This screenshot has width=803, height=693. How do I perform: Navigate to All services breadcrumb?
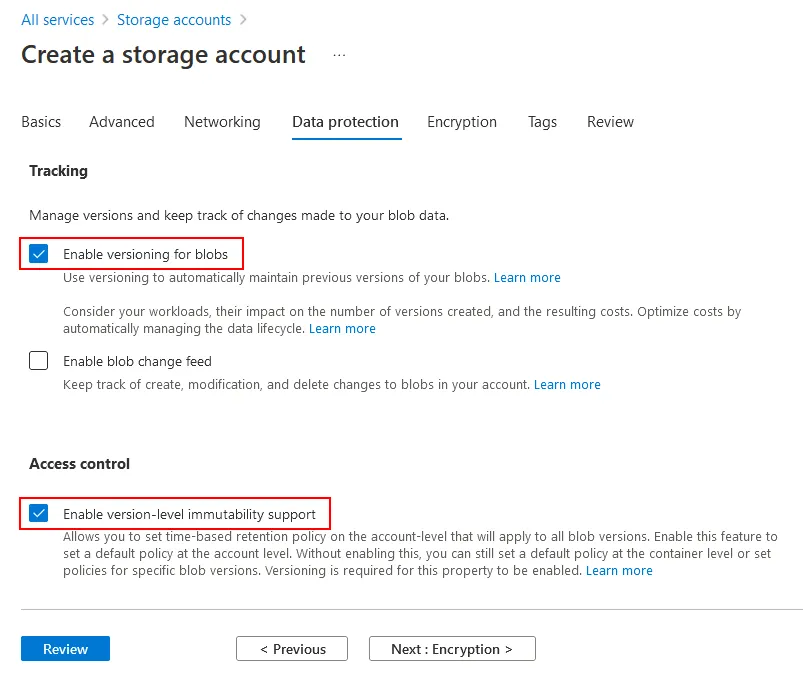58,20
